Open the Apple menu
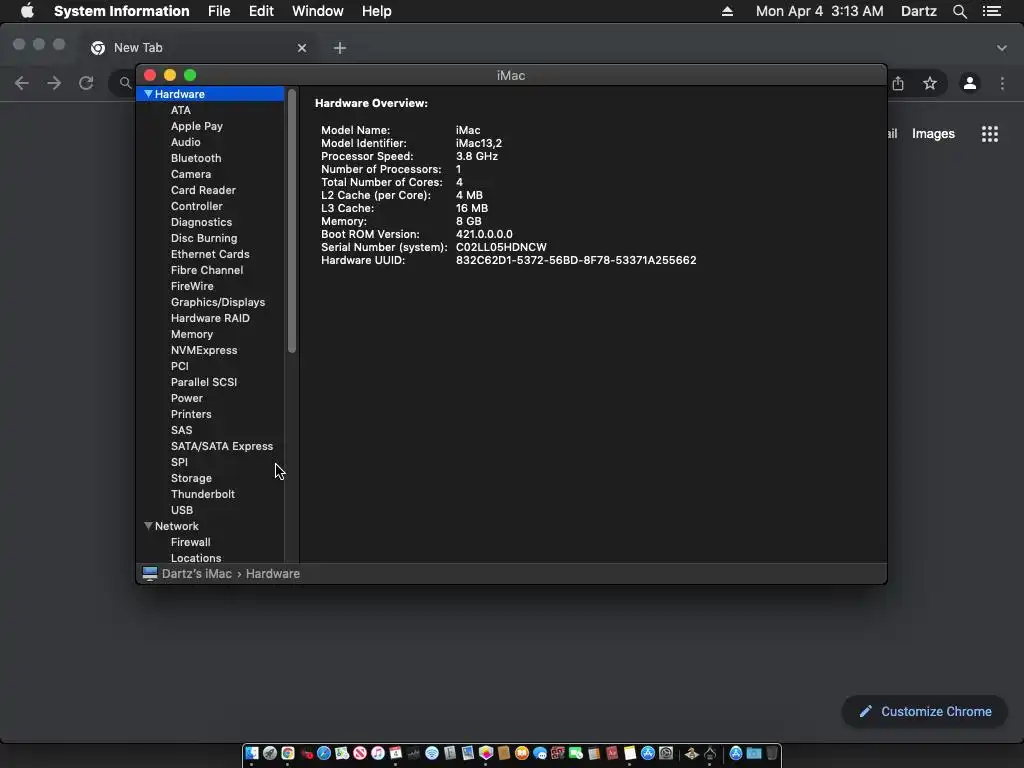The image size is (1024, 768). pos(27,11)
